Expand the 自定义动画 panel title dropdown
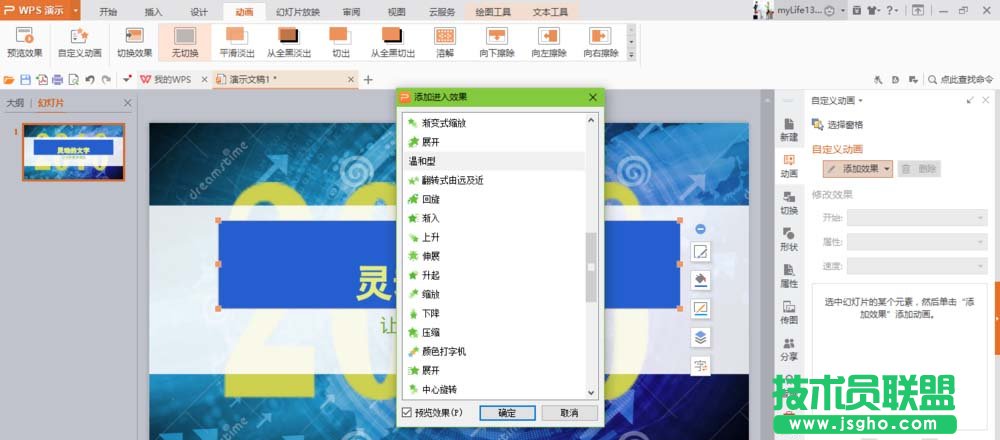This screenshot has height=440, width=1000. pyautogui.click(x=861, y=101)
